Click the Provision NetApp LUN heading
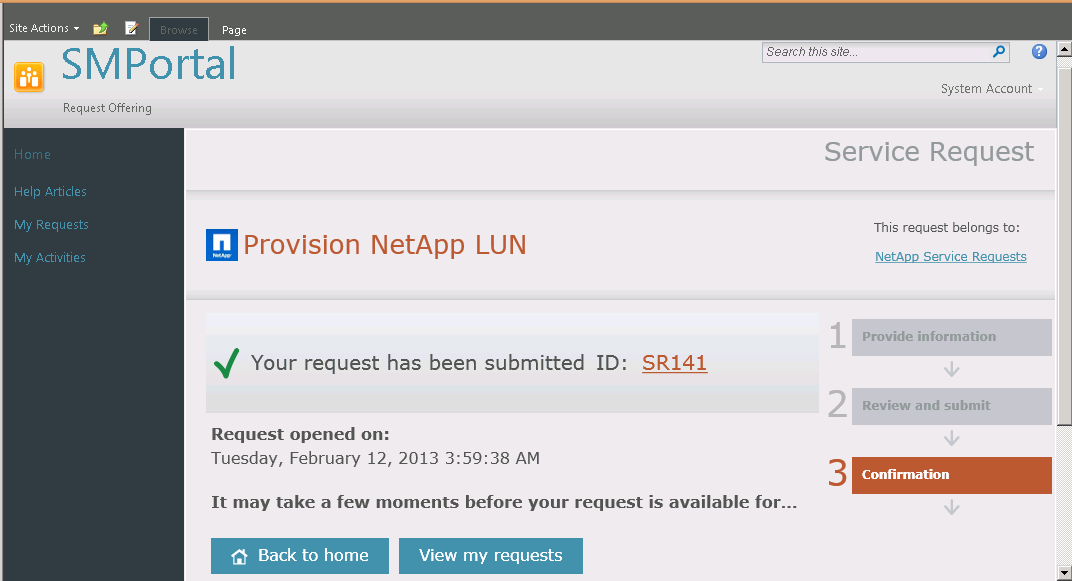 (x=385, y=245)
